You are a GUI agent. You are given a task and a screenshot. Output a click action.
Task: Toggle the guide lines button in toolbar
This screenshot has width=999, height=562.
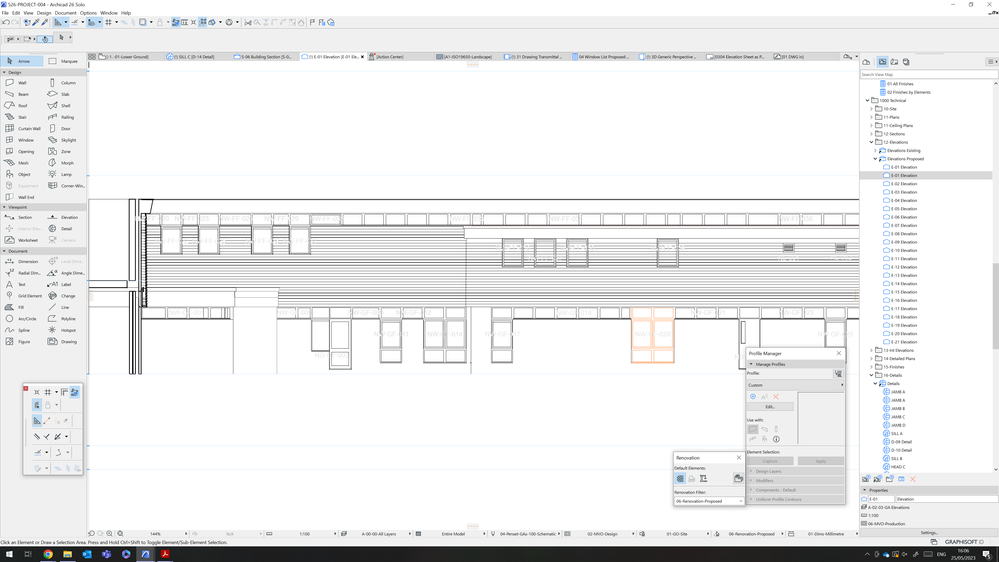(x=58, y=22)
